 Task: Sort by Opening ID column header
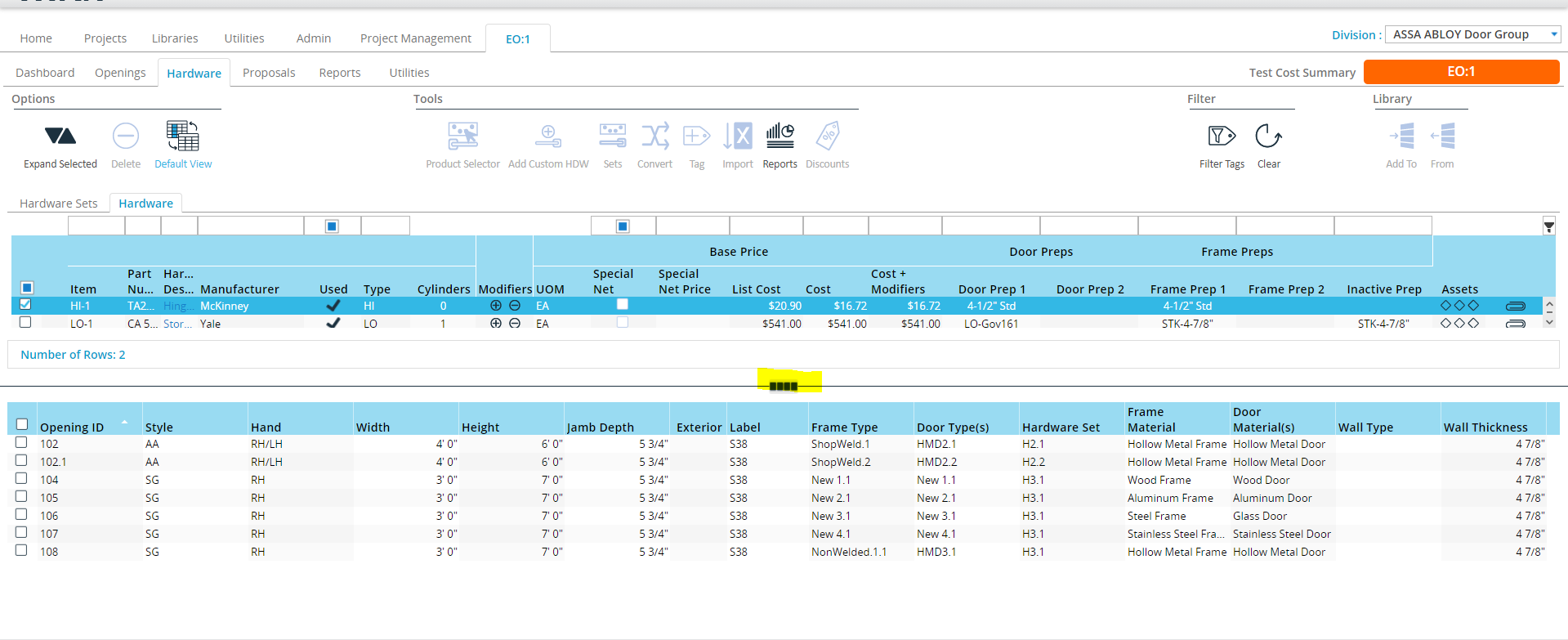click(x=72, y=427)
